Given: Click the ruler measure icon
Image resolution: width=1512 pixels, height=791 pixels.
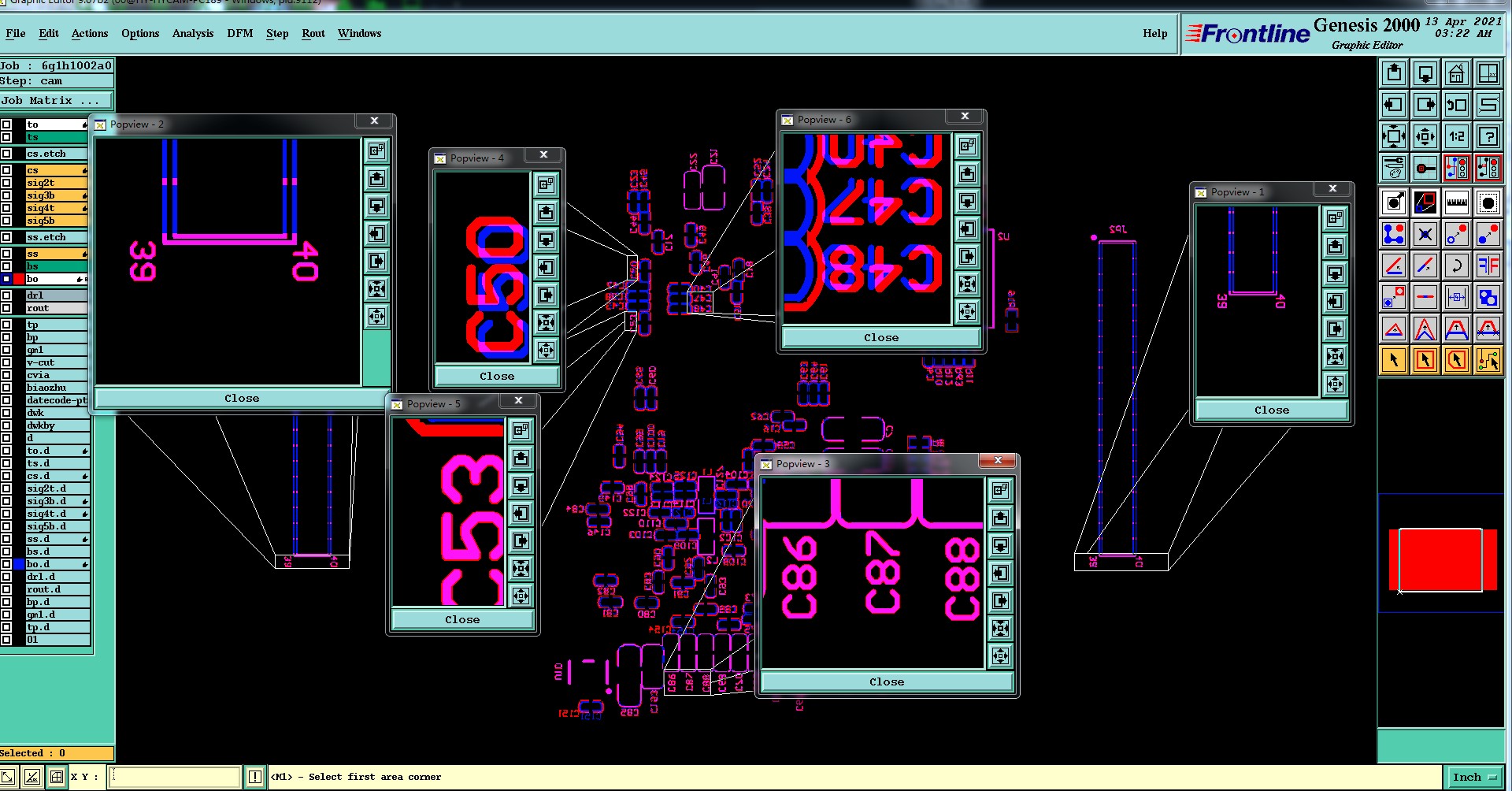Looking at the screenshot, I should coord(1456,202).
